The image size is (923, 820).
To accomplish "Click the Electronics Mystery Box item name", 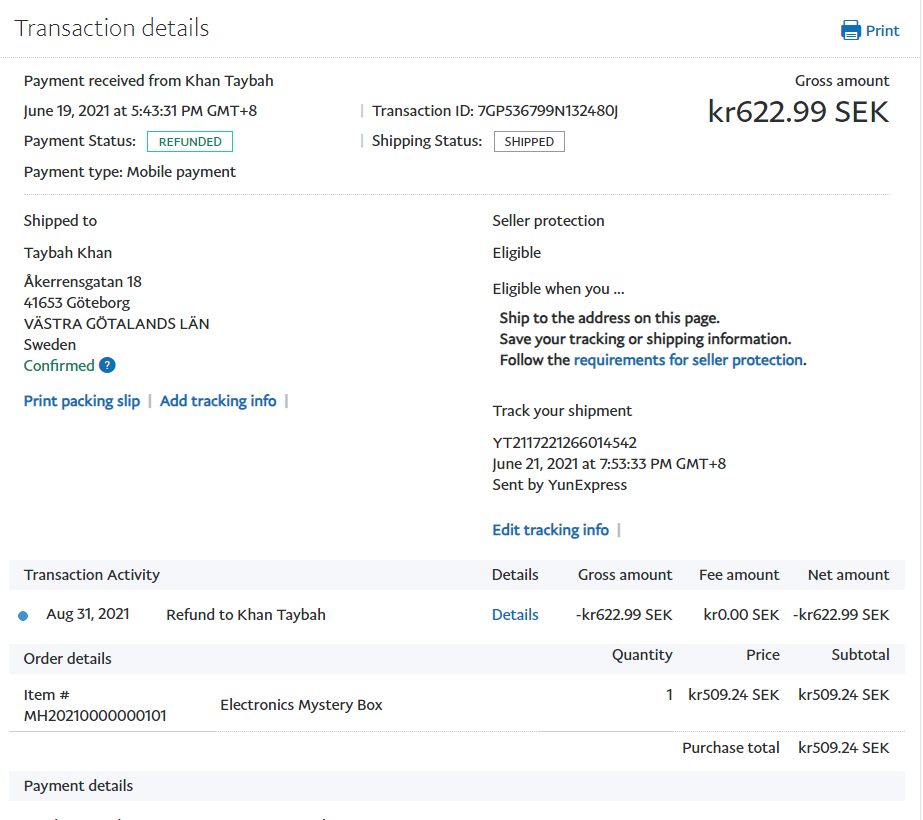I will click(301, 705).
